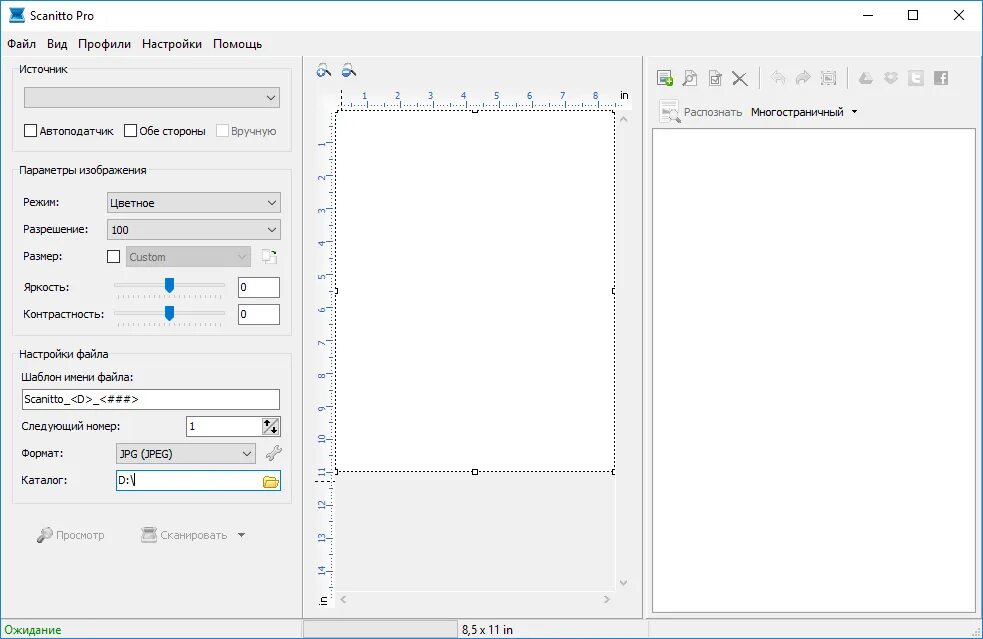Click the preview horizontal scrollbar right arrow
983x639 pixels.
click(x=607, y=599)
